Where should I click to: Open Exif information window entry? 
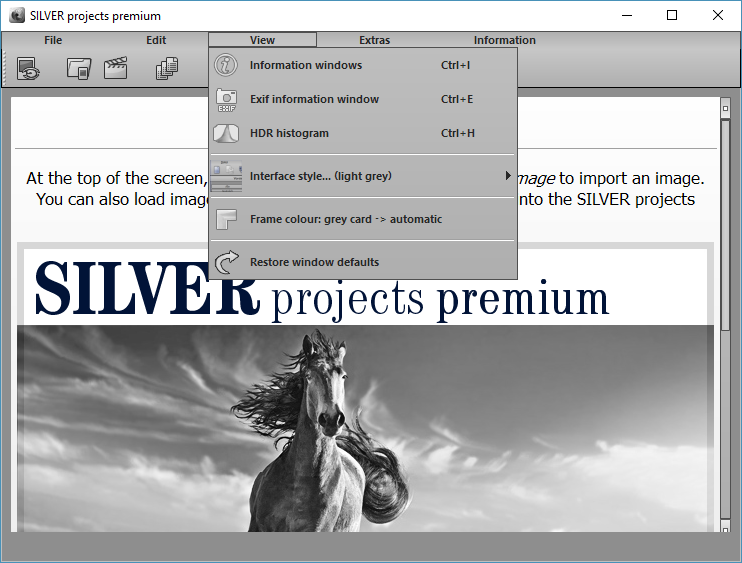coord(363,99)
